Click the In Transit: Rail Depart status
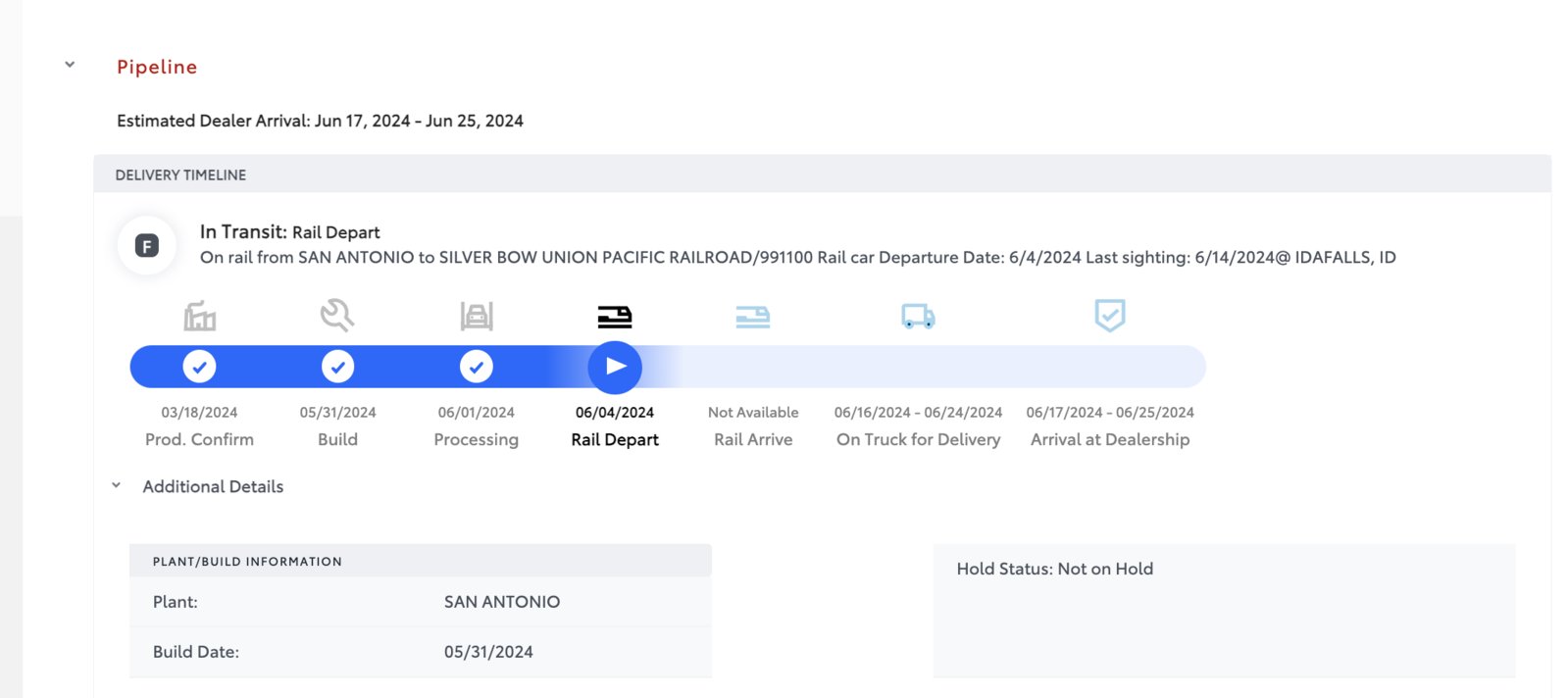Image resolution: width=1568 pixels, height=698 pixels. click(x=290, y=232)
